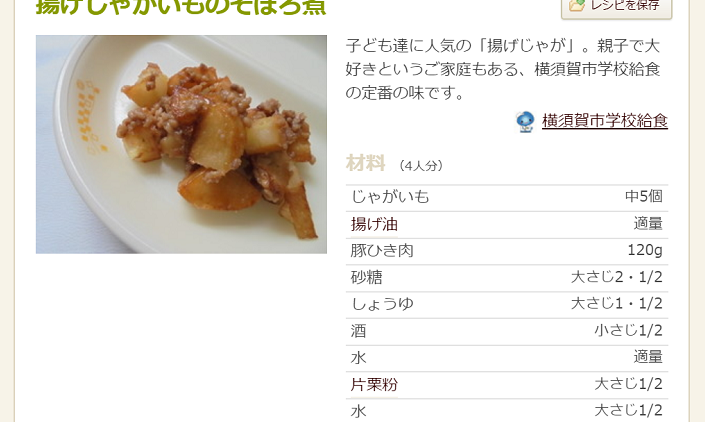
Task: Click the fried potato dish photo
Action: (181, 144)
